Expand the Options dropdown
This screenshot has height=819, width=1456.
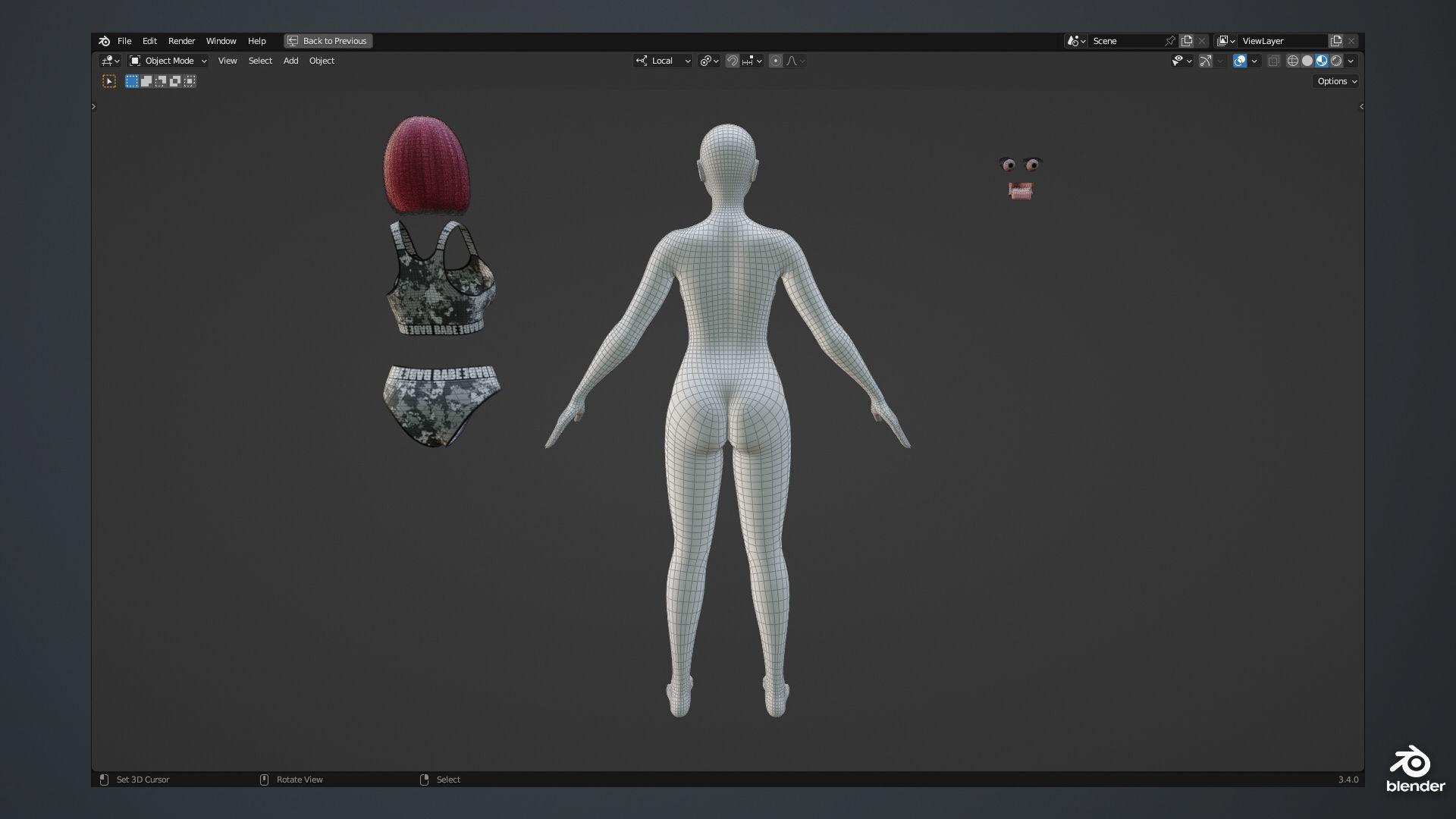[1336, 81]
